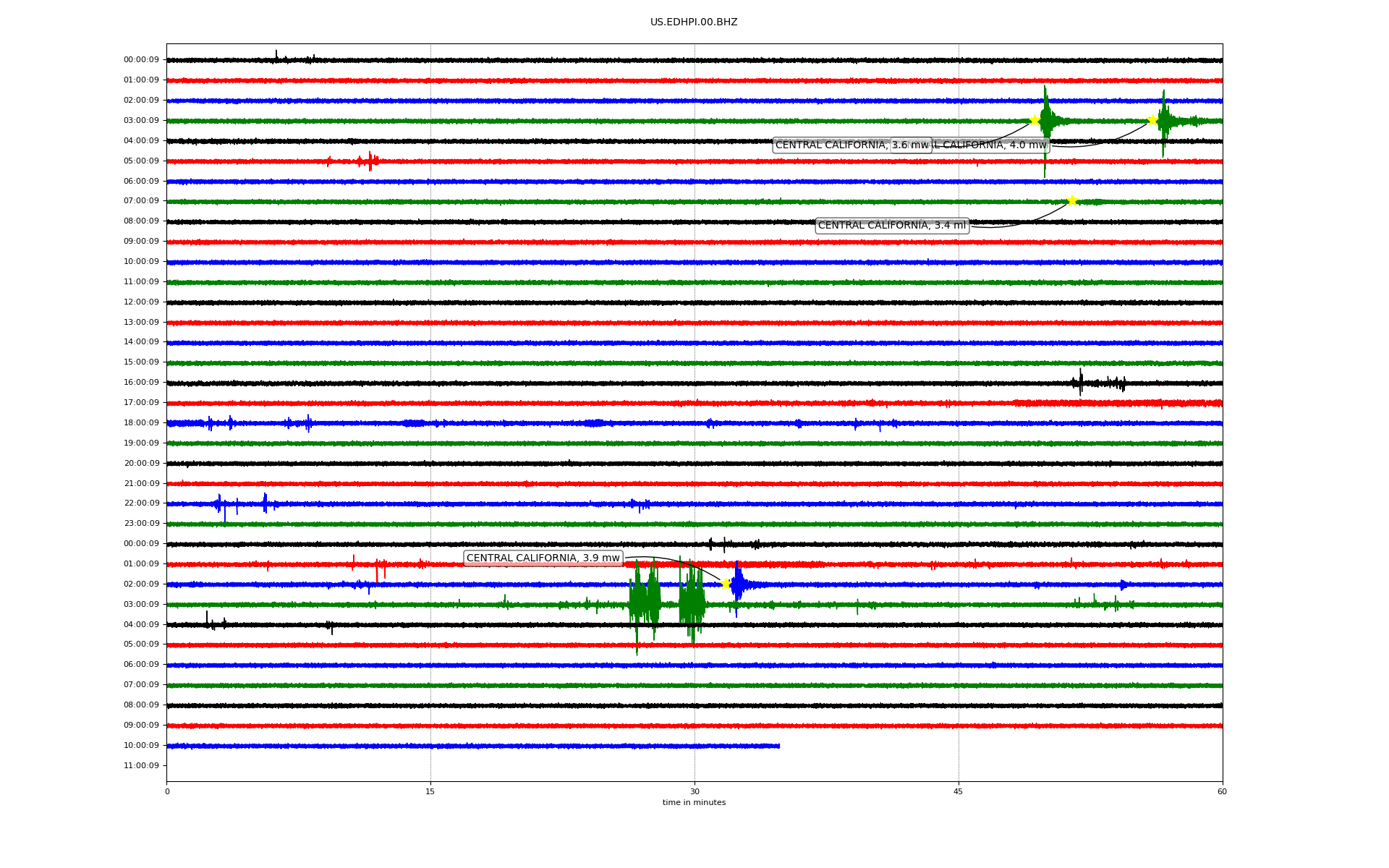This screenshot has height=868, width=1389.
Task: Click the 12:00:09 trace time label
Action: point(141,302)
